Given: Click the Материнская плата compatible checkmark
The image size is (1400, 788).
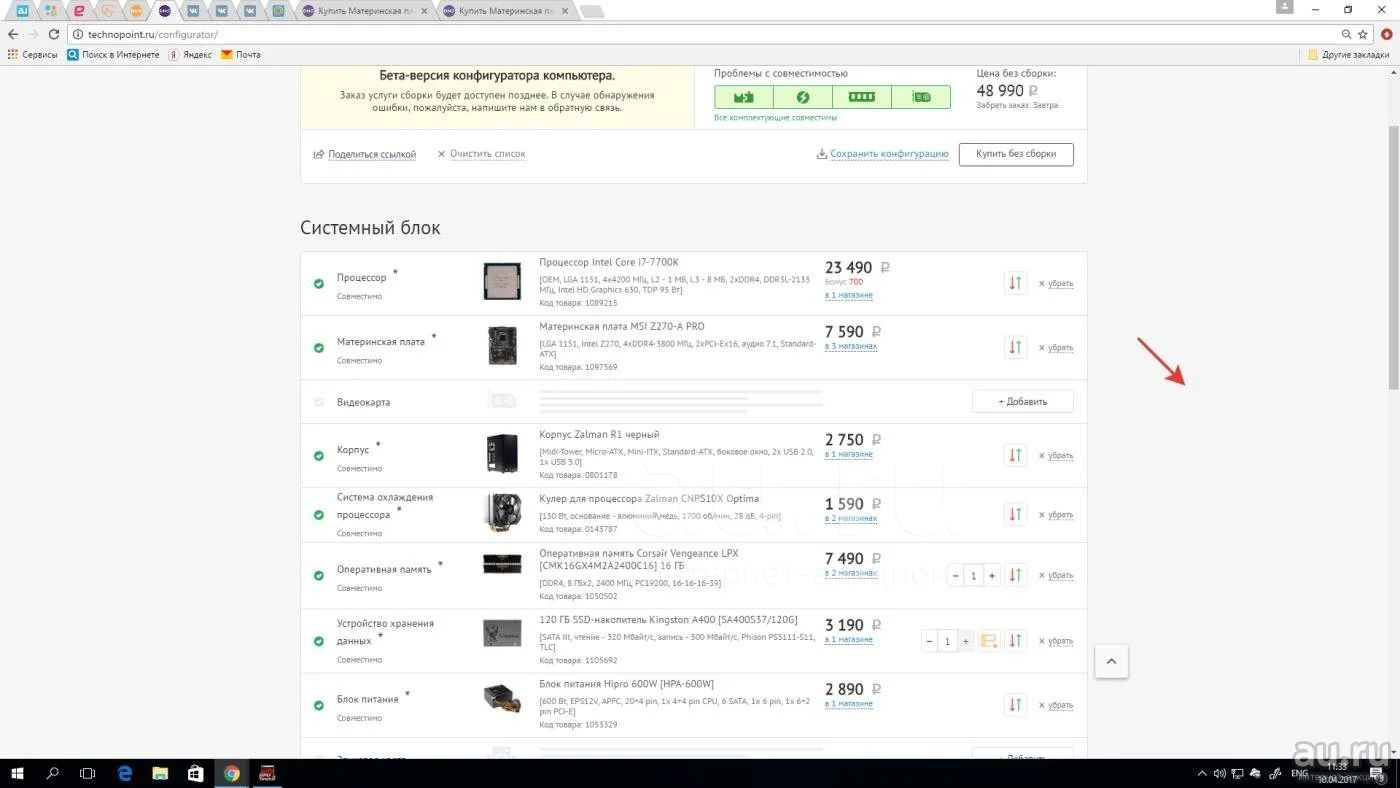Looking at the screenshot, I should [319, 348].
